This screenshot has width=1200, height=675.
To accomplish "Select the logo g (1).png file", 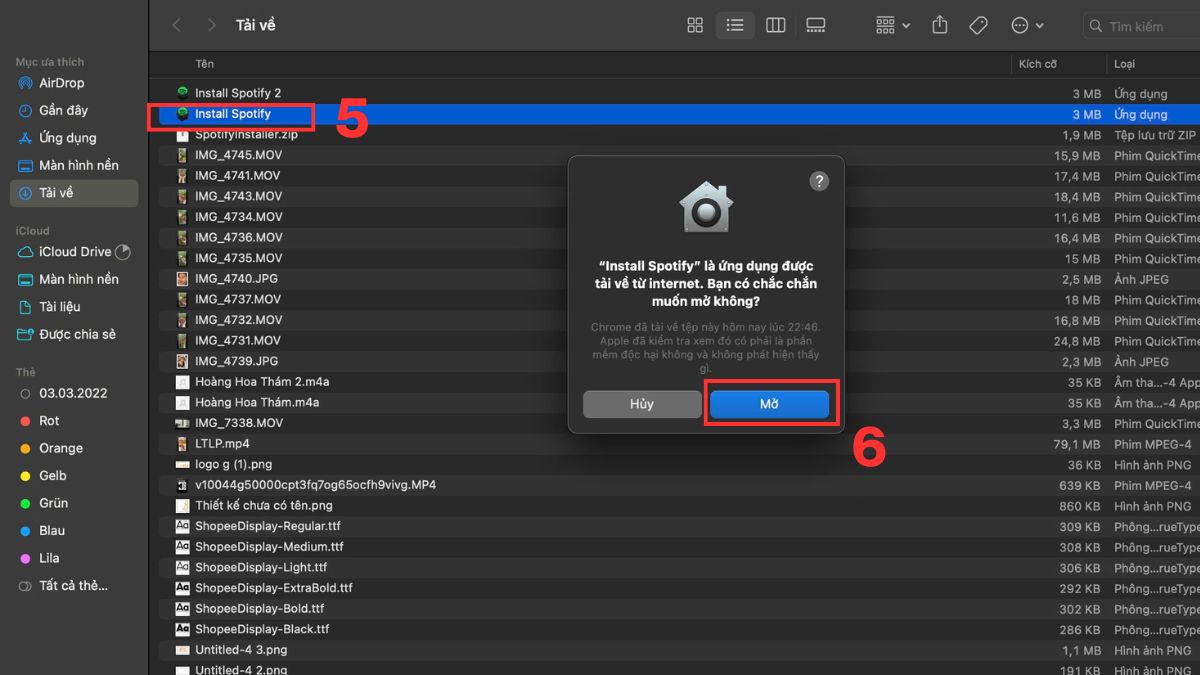I will pos(233,464).
